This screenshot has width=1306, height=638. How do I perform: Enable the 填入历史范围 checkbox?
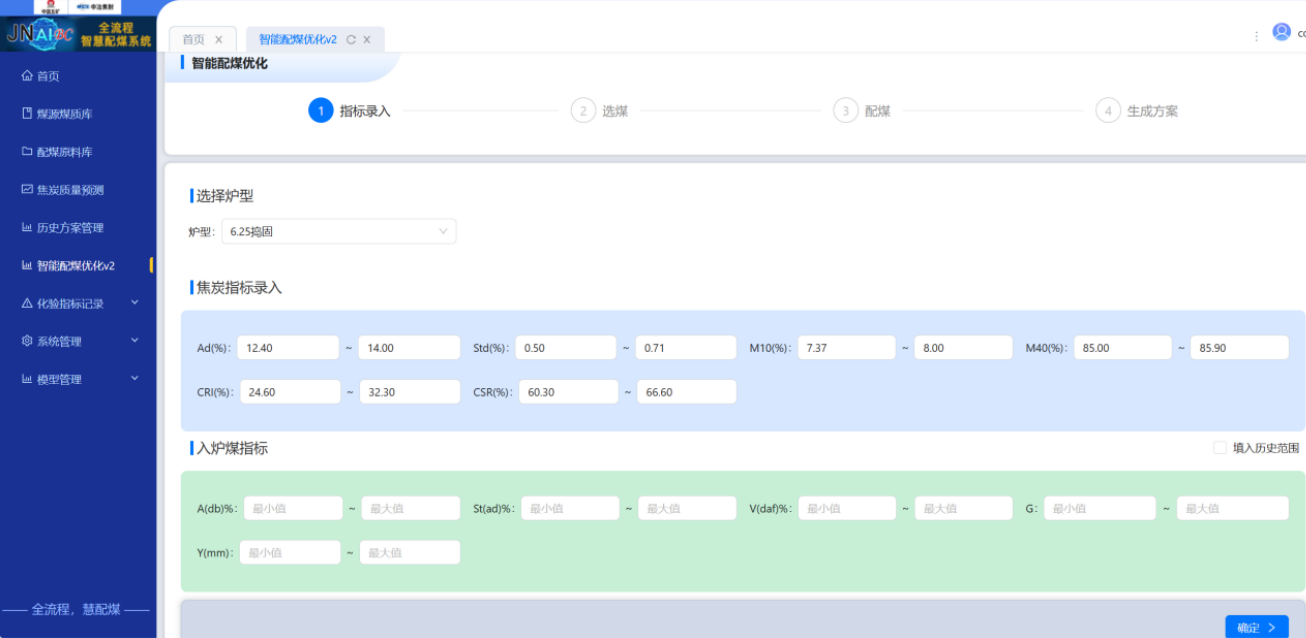point(1219,448)
